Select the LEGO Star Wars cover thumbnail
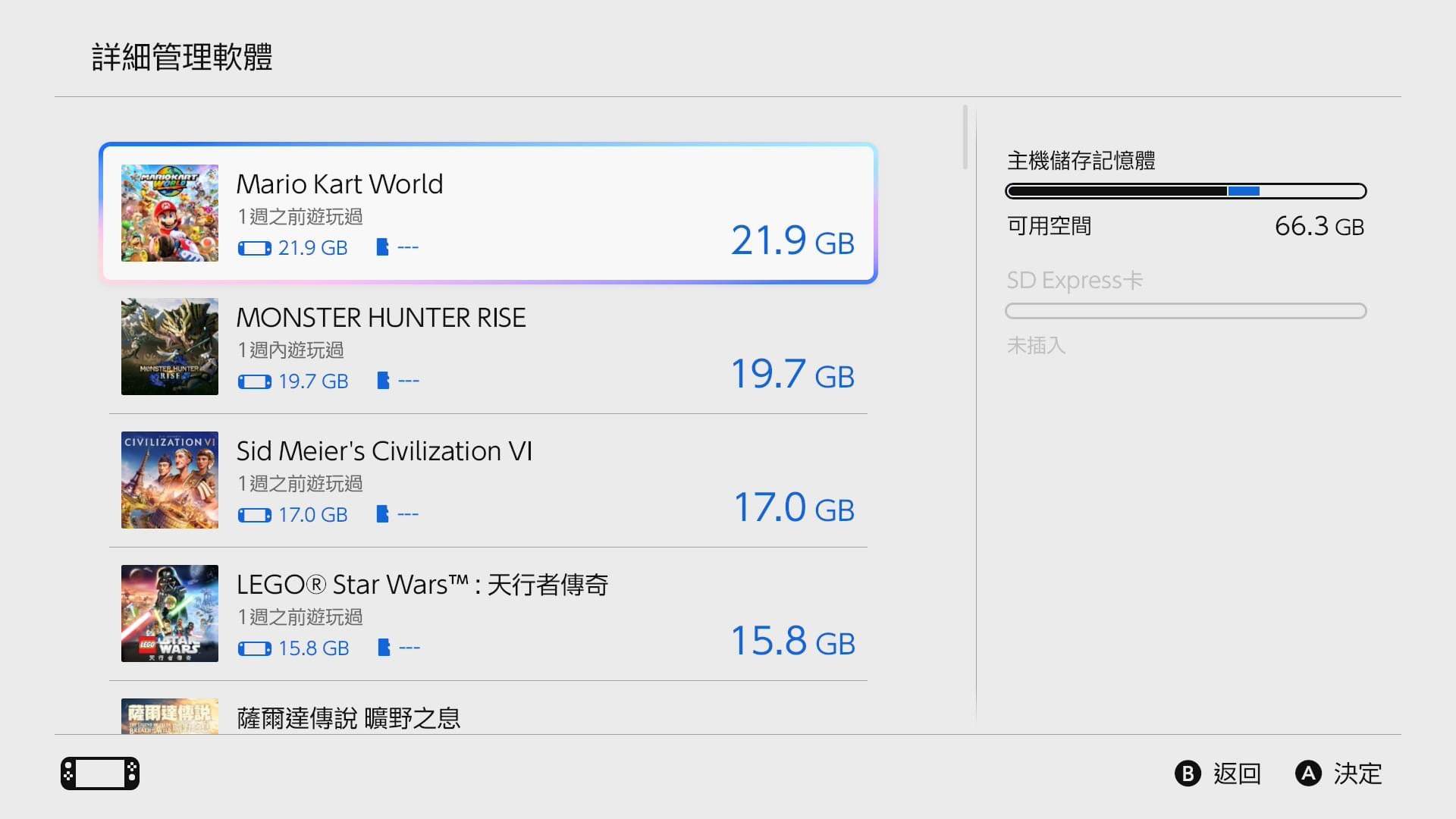1456x819 pixels. [x=170, y=613]
